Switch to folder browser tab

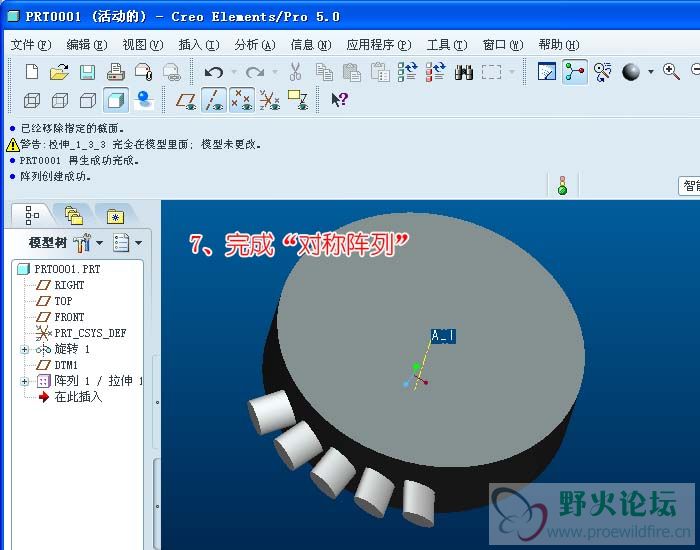pyautogui.click(x=74, y=215)
